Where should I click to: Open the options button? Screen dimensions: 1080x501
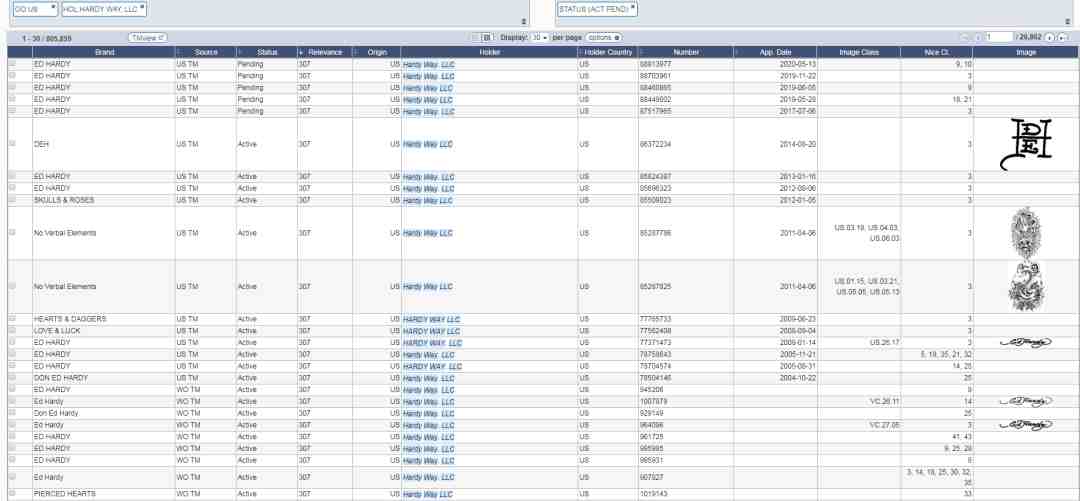point(604,38)
